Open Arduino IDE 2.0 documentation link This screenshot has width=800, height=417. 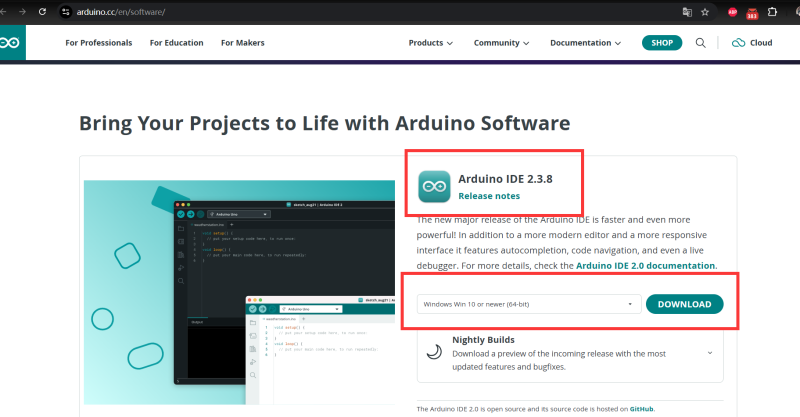tap(645, 265)
